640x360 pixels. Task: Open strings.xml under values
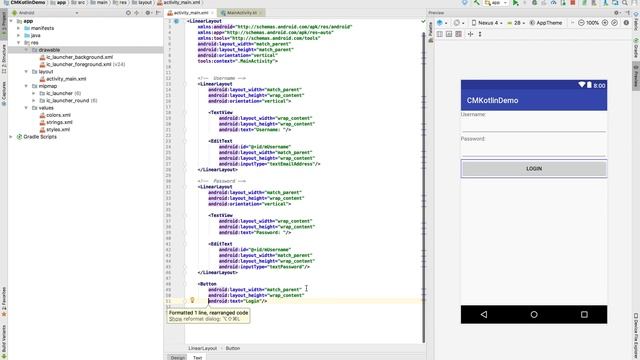[x=59, y=122]
